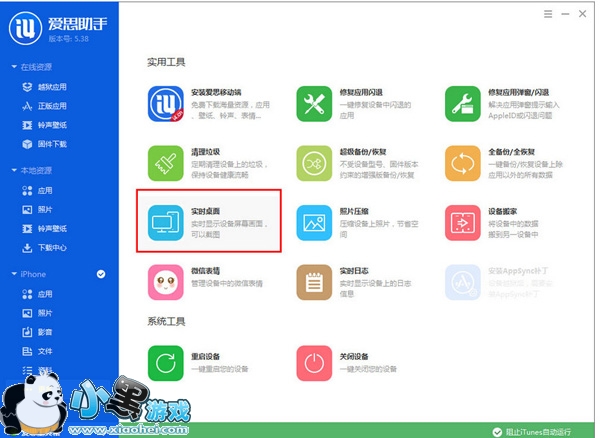Image resolution: width=600 pixels, height=438 pixels.
Task: Collapse the 在线资源 section arrow
Action: click(14, 67)
